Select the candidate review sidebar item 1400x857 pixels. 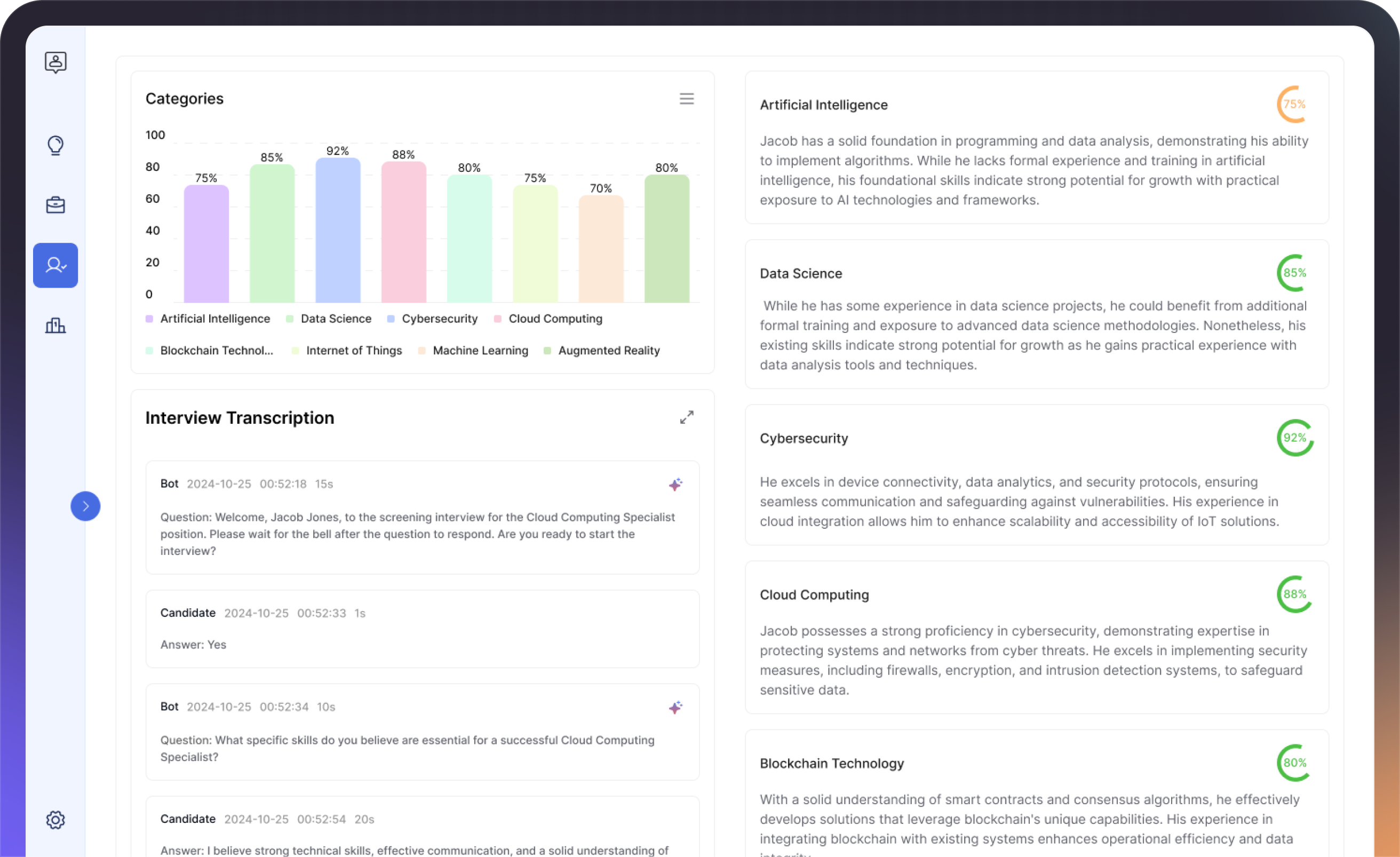55,265
